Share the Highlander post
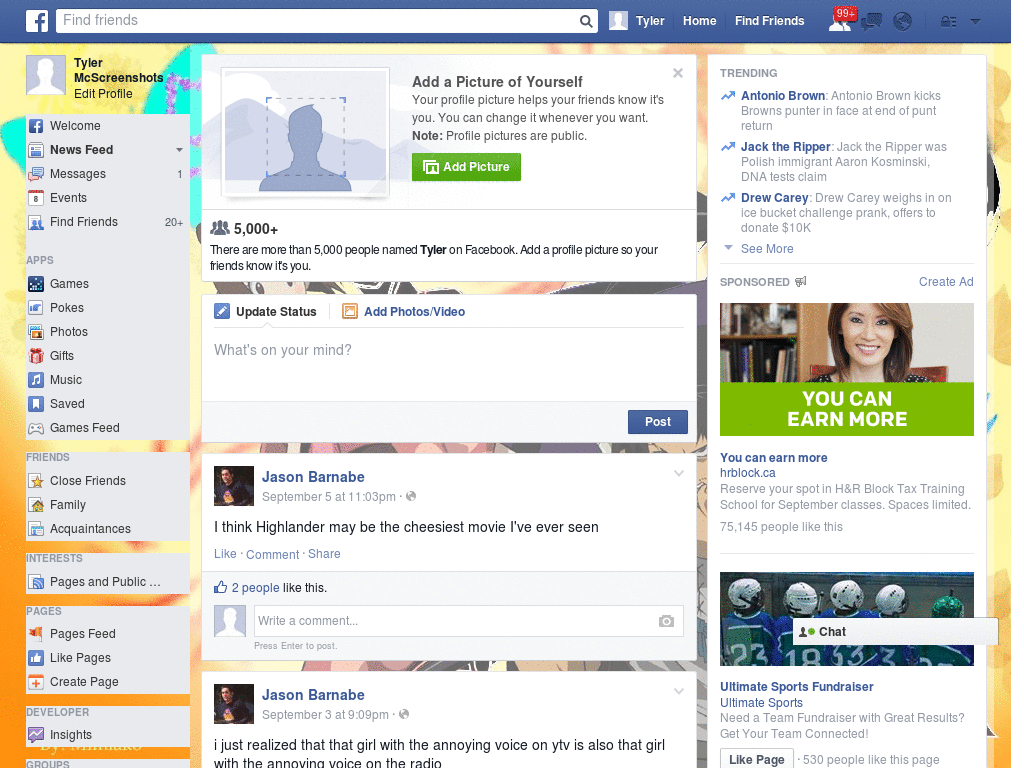The width and height of the screenshot is (1024, 768). (x=324, y=554)
